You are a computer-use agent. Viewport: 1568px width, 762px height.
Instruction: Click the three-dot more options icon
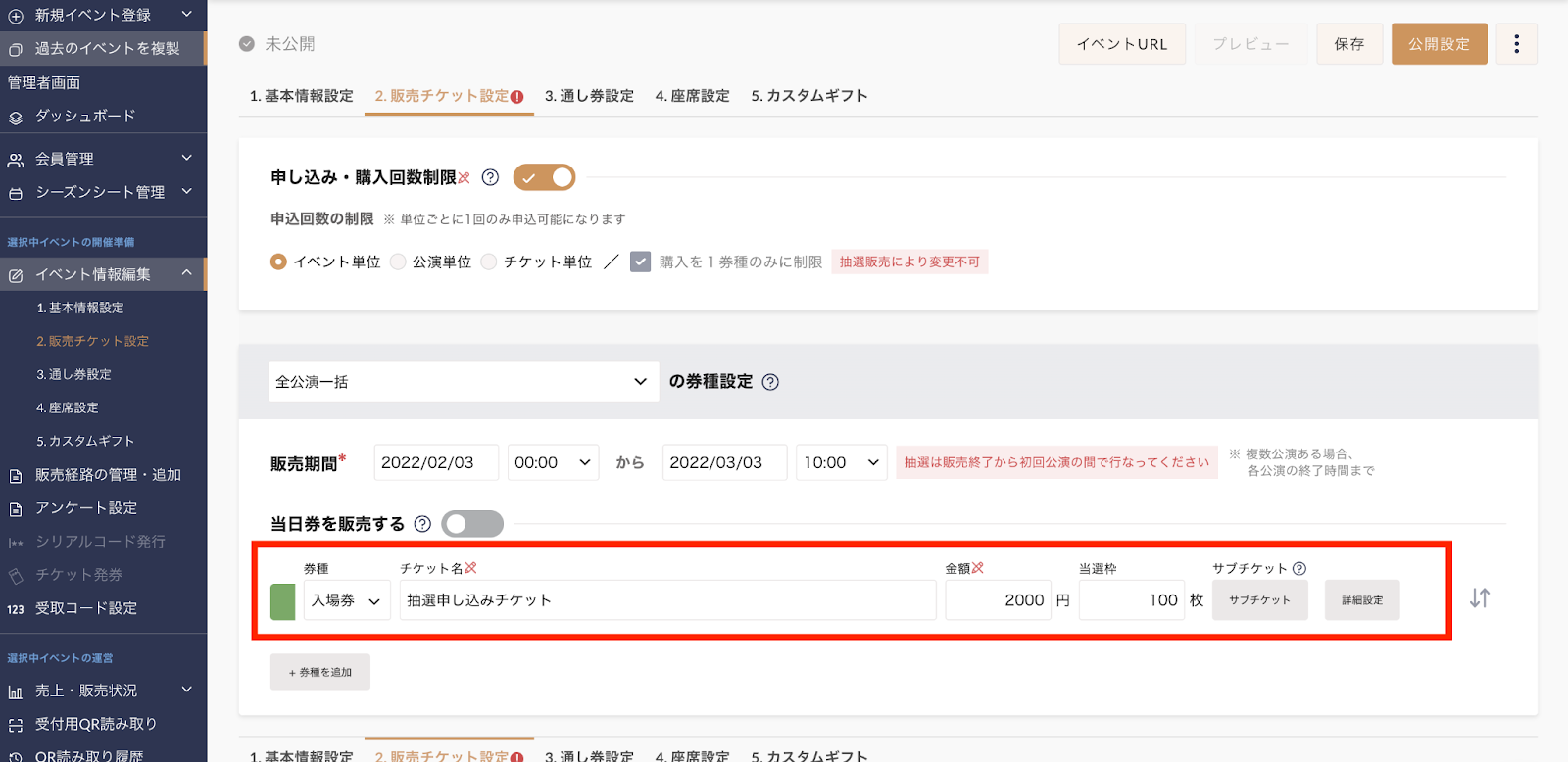point(1516,44)
